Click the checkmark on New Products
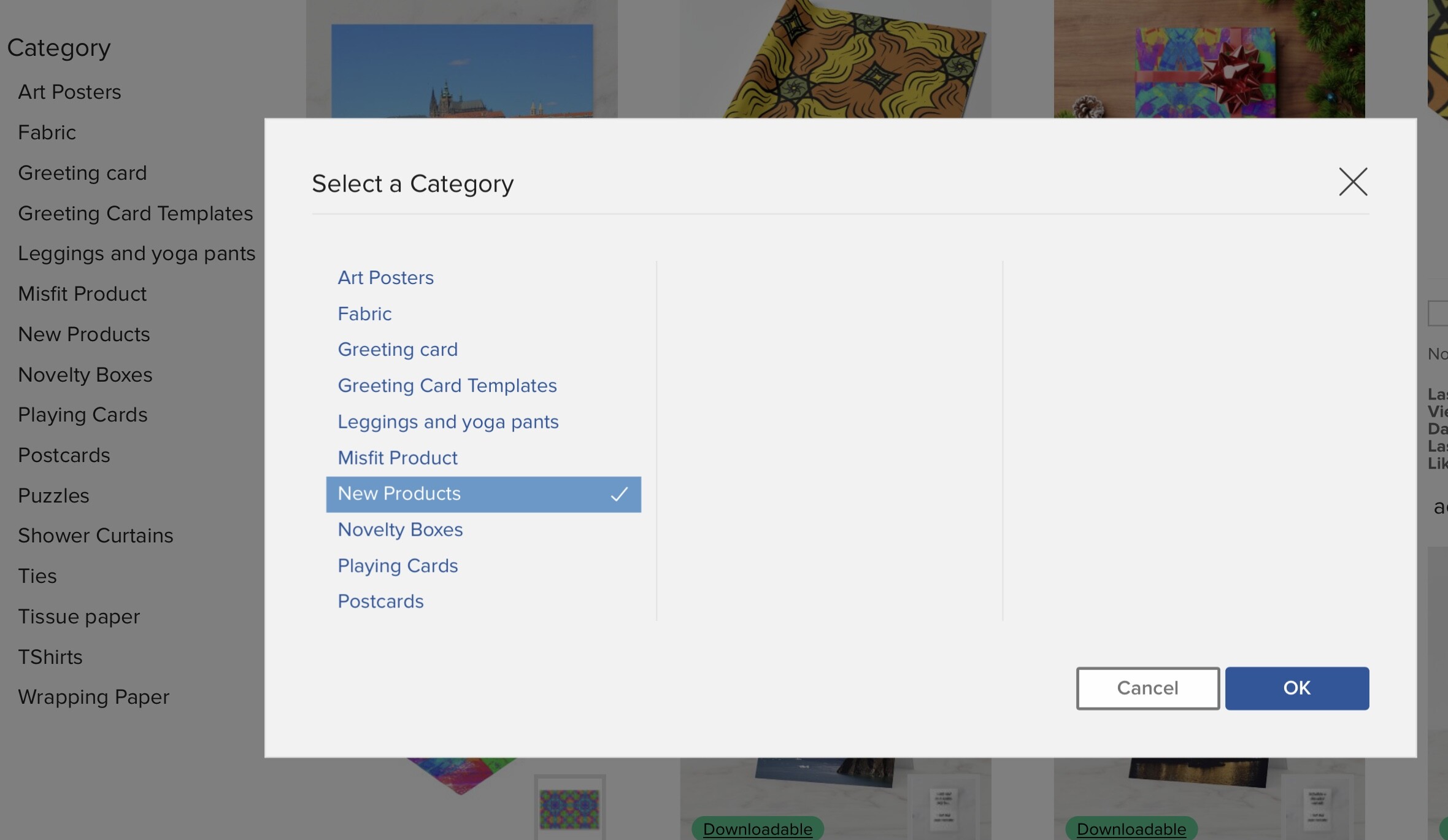Viewport: 1448px width, 840px height. pyautogui.click(x=619, y=494)
